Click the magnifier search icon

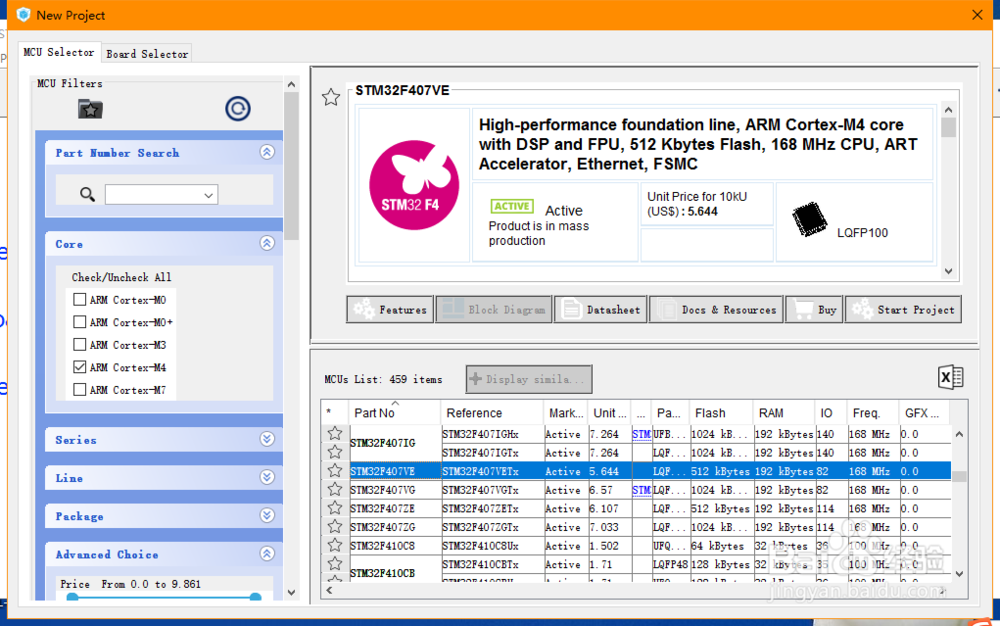87,194
